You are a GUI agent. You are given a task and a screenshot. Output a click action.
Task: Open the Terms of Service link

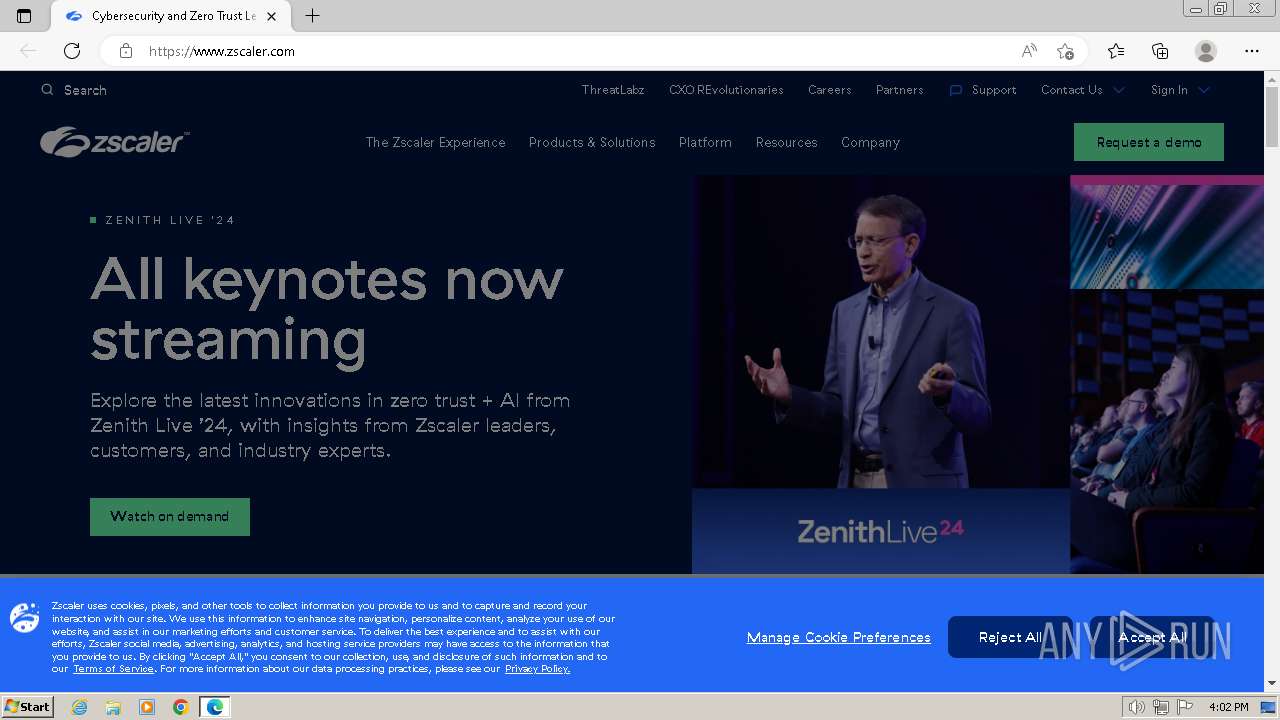pyautogui.click(x=113, y=669)
